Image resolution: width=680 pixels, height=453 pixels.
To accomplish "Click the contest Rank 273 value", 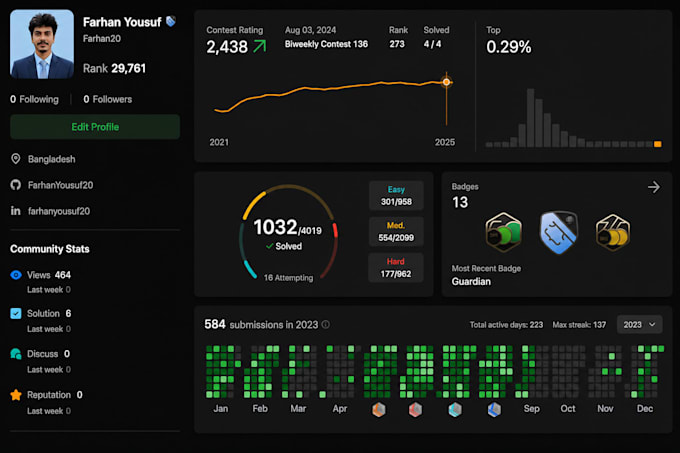I will (x=397, y=44).
